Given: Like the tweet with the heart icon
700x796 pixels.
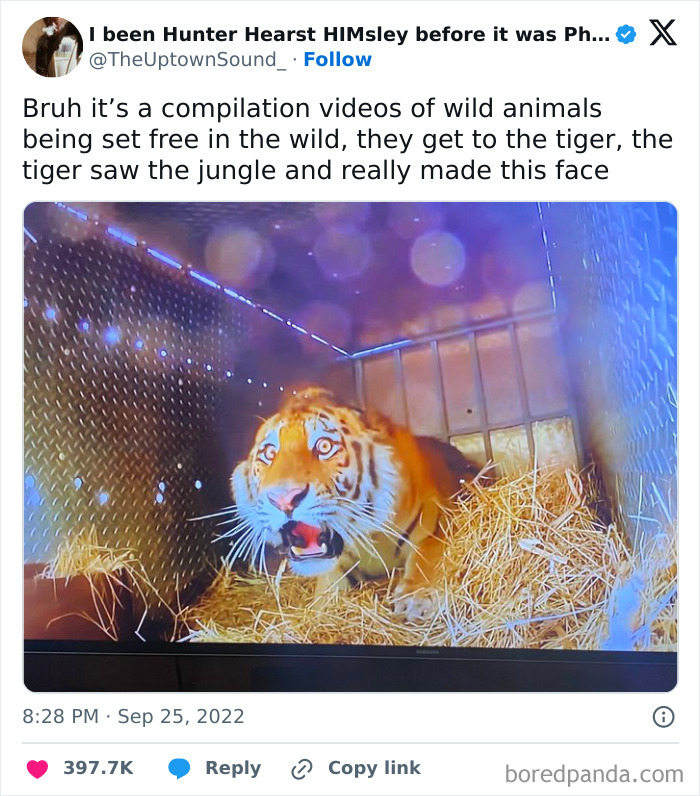Looking at the screenshot, I should click(38, 768).
